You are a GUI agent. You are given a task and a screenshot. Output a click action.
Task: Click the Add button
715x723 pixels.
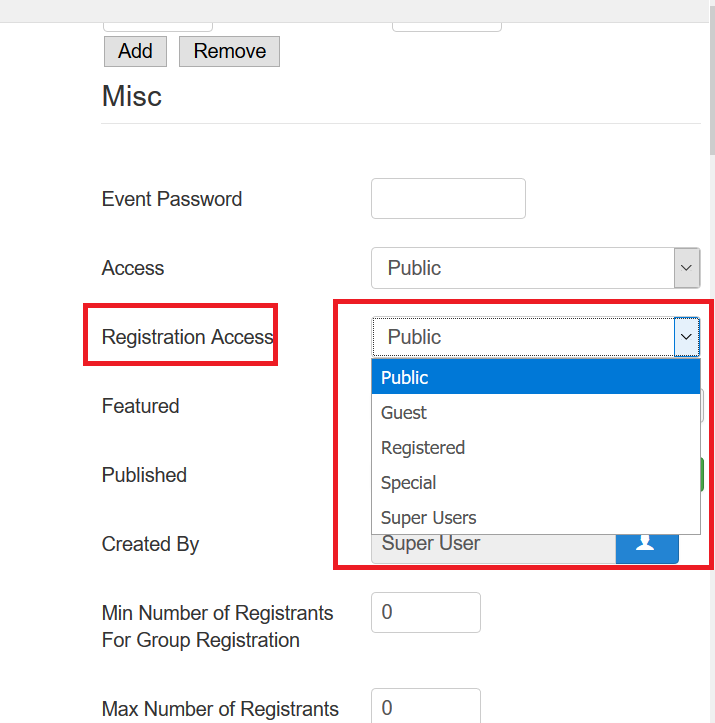tap(135, 51)
